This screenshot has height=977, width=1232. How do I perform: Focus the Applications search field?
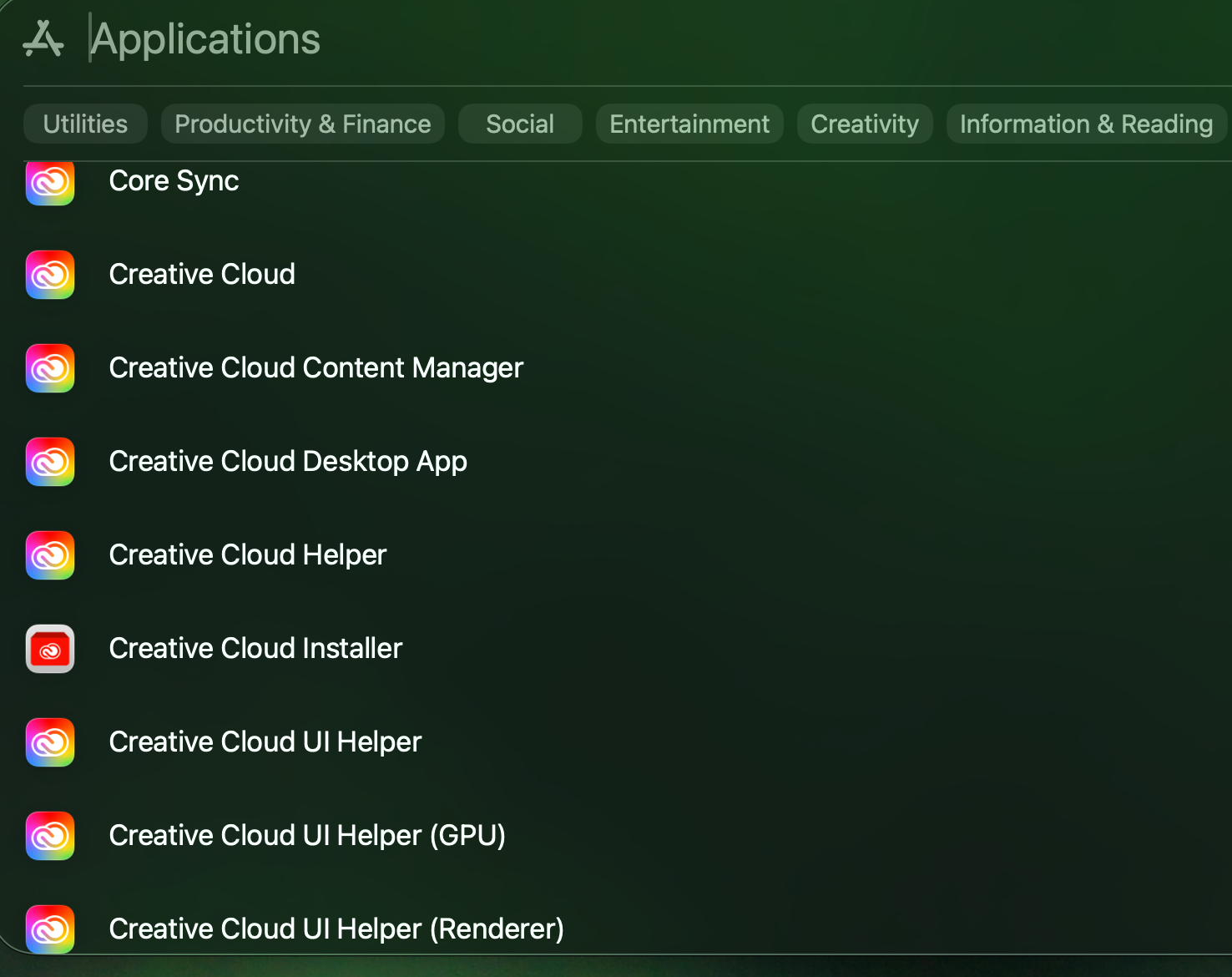pyautogui.click(x=659, y=39)
